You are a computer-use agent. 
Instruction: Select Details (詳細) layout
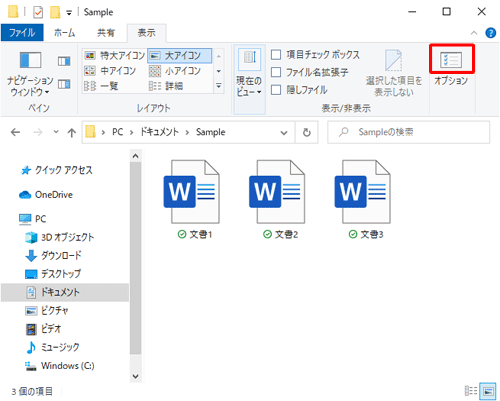(166, 86)
